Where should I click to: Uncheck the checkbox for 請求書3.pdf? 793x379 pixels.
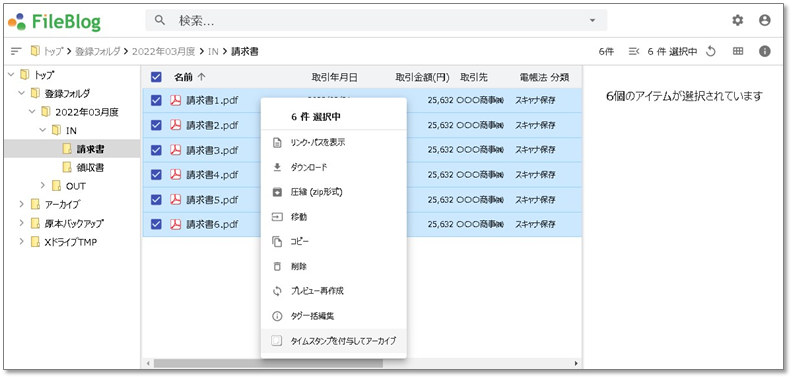pyautogui.click(x=156, y=150)
